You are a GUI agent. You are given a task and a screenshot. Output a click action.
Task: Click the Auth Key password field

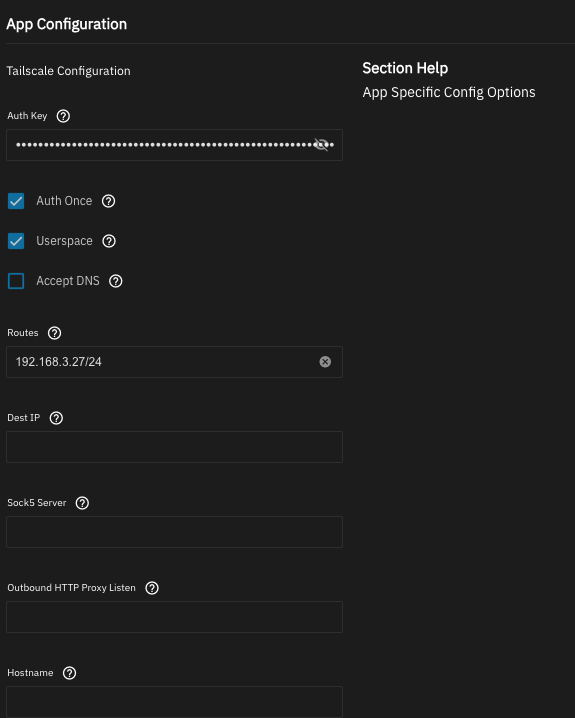174,145
